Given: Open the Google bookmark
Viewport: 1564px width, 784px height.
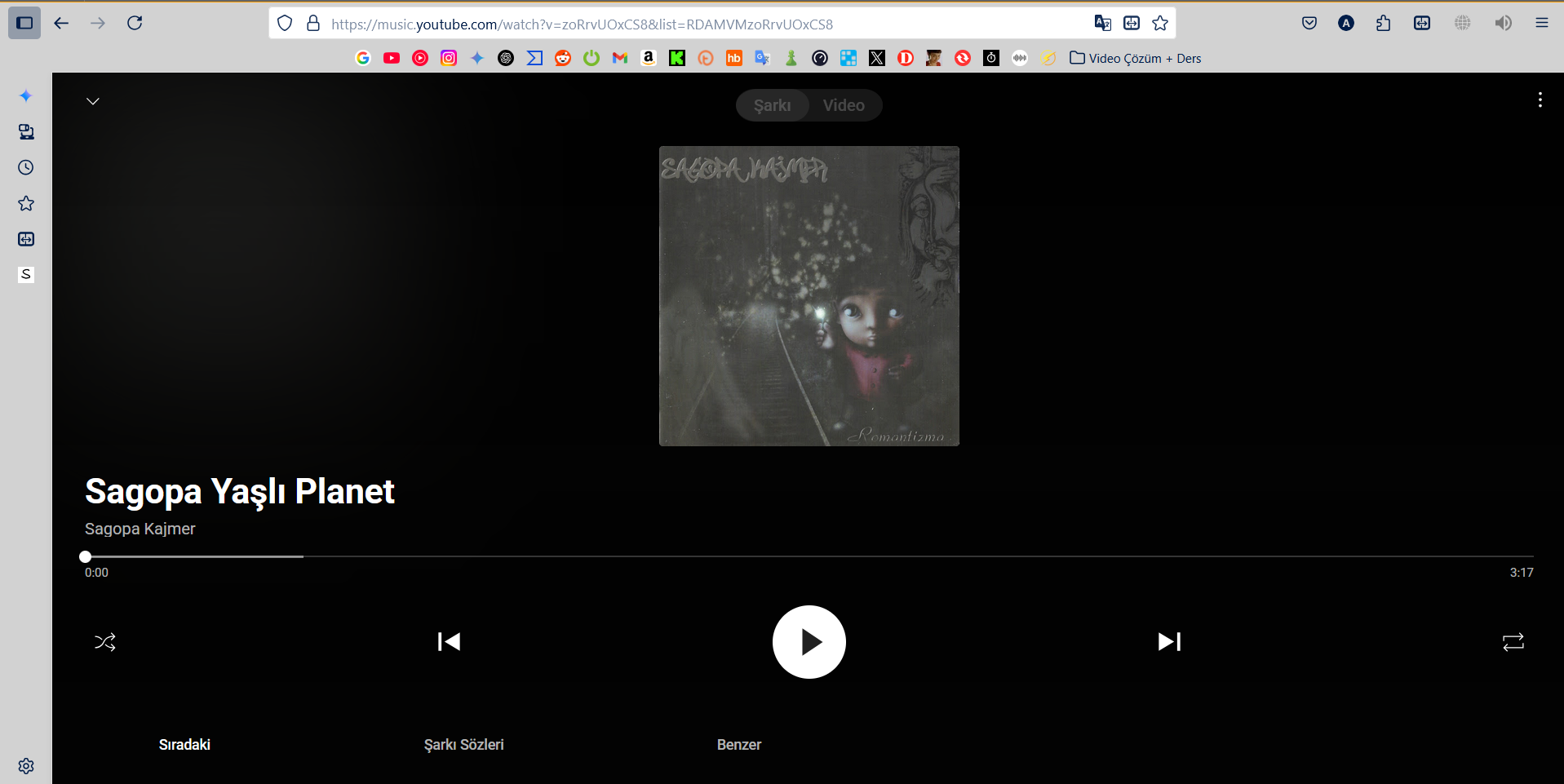Looking at the screenshot, I should (363, 58).
